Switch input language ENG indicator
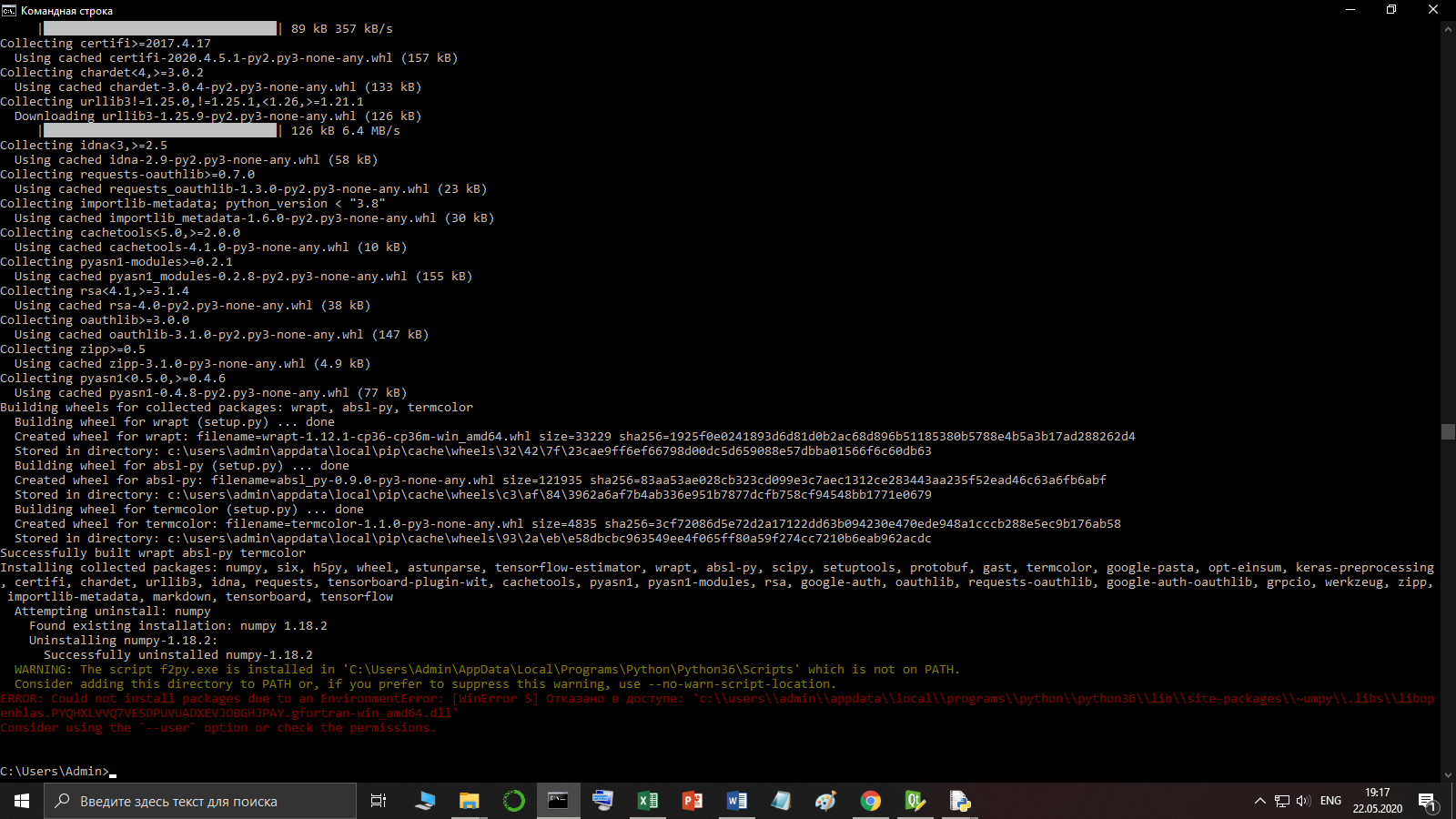1456x819 pixels. tap(1330, 801)
